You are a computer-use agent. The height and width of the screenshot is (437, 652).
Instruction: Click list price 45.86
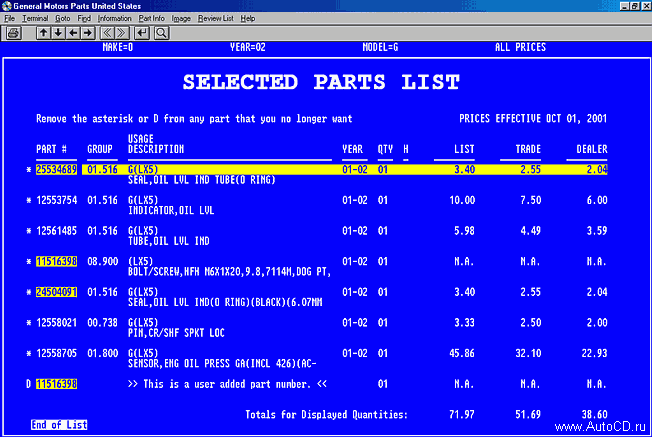point(462,353)
